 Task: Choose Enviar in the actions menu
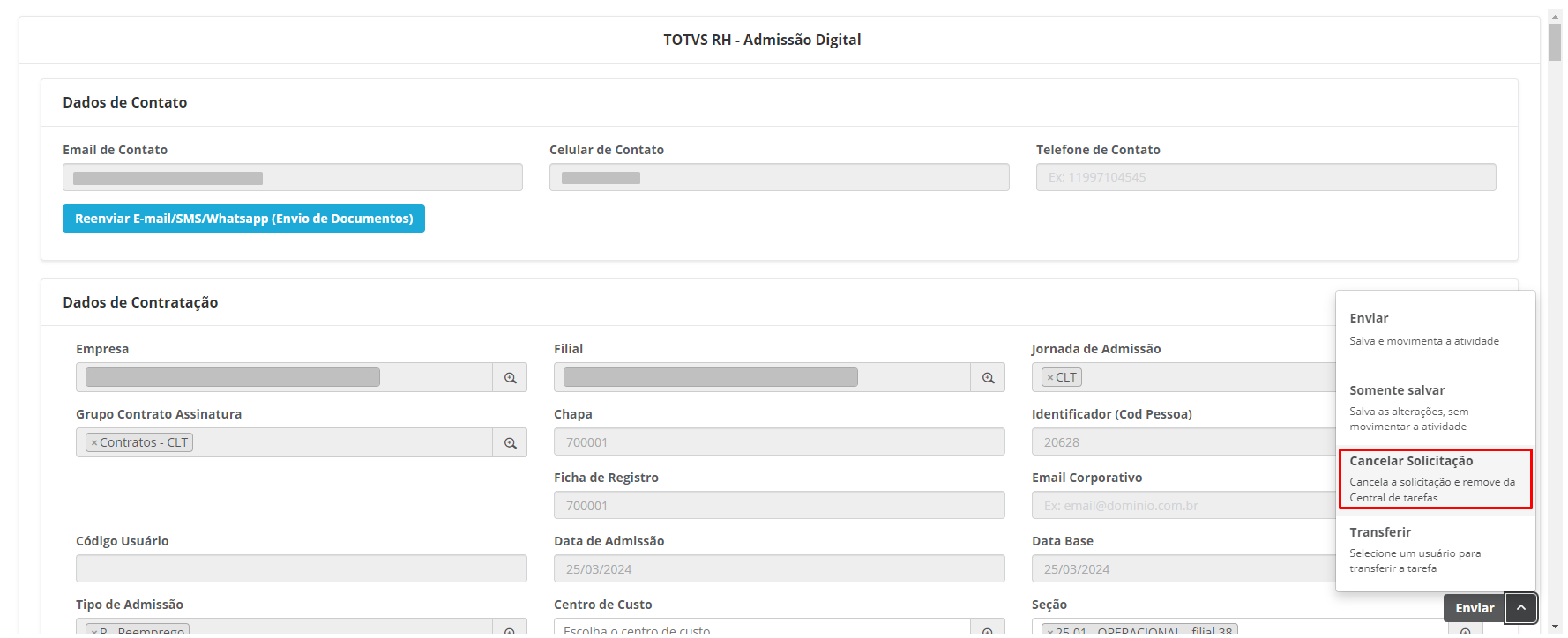pyautogui.click(x=1436, y=329)
